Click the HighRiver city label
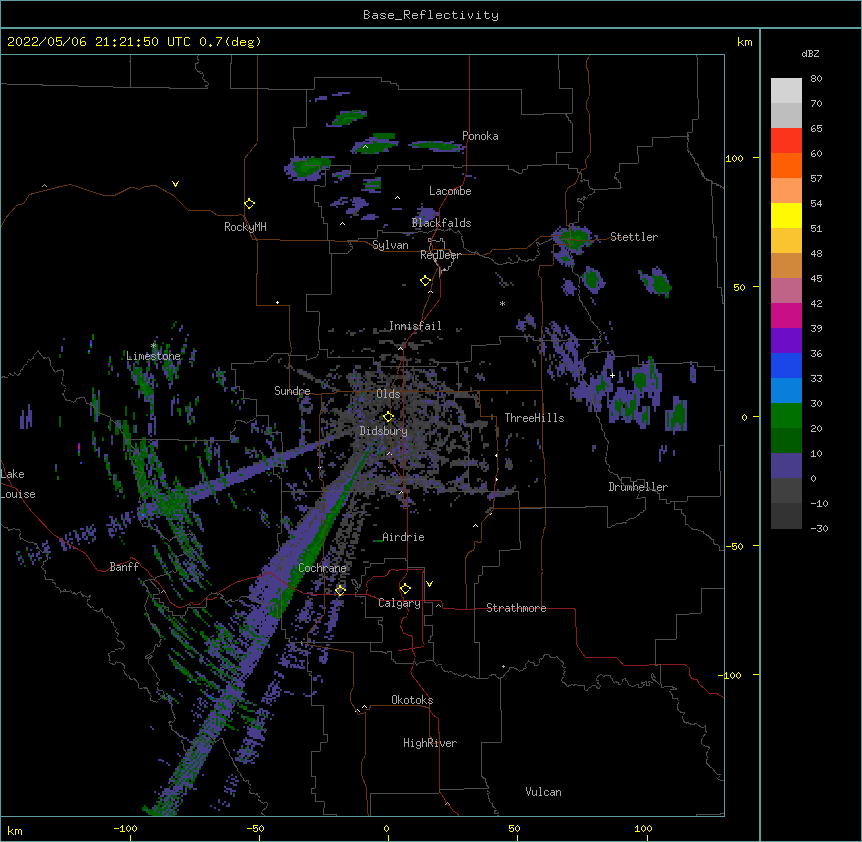Viewport: 862px width, 842px height. (430, 743)
